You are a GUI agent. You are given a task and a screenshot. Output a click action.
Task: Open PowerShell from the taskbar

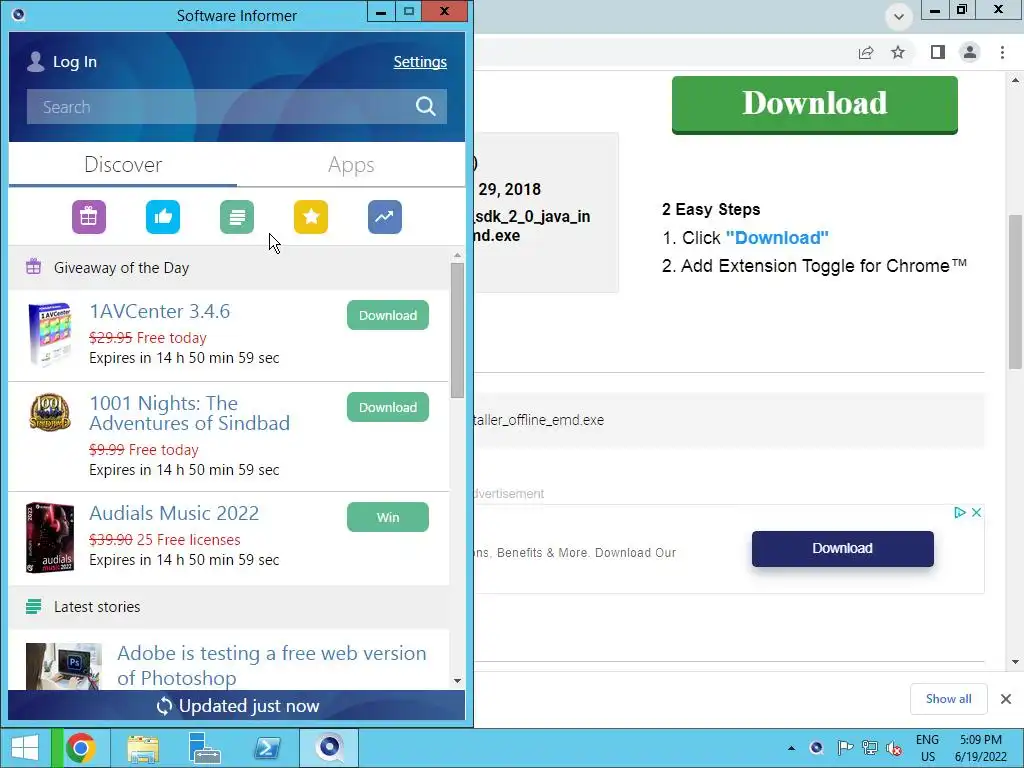(267, 748)
